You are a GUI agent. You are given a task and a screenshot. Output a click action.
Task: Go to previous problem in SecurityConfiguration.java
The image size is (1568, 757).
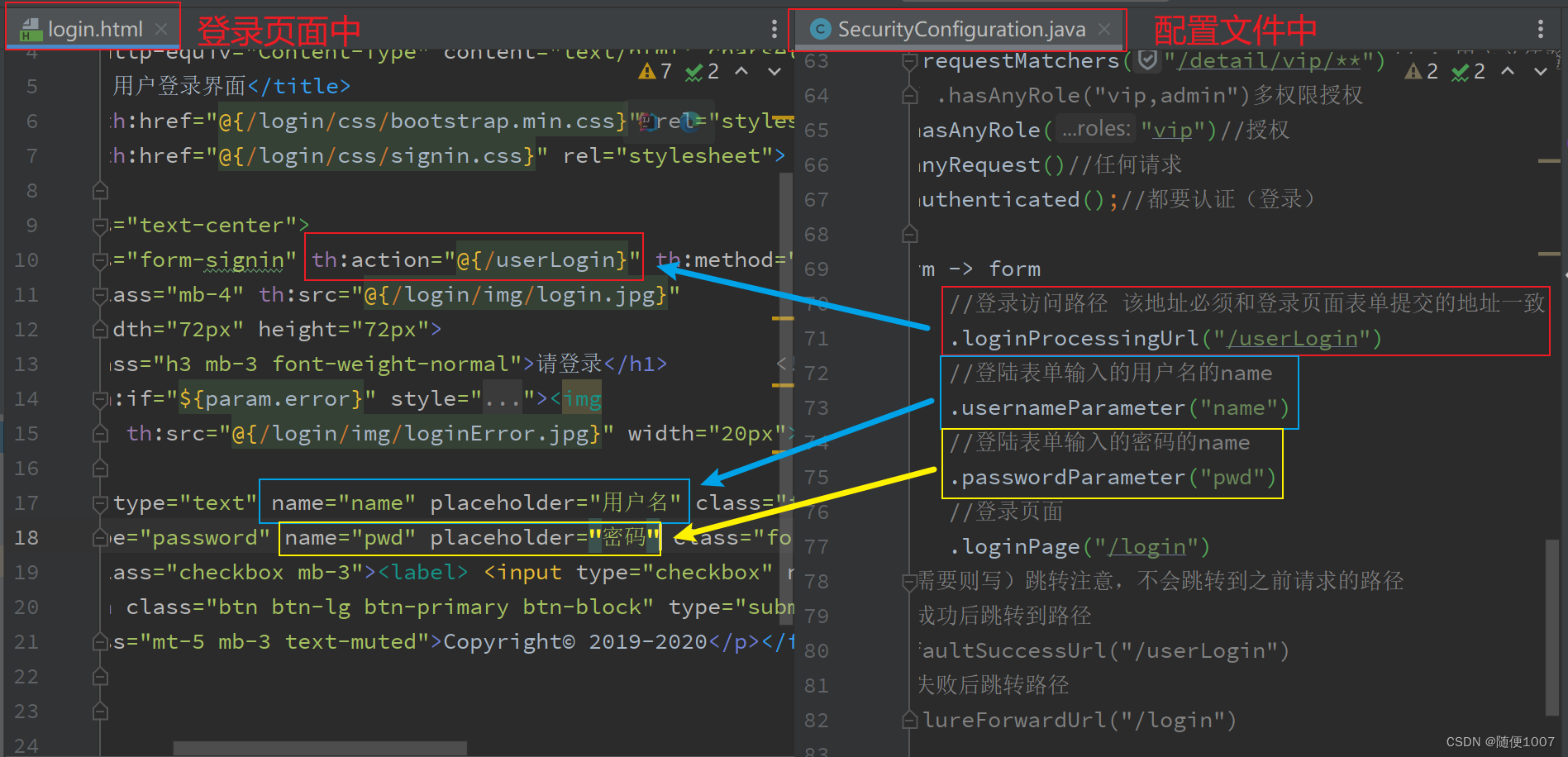coord(1508,72)
